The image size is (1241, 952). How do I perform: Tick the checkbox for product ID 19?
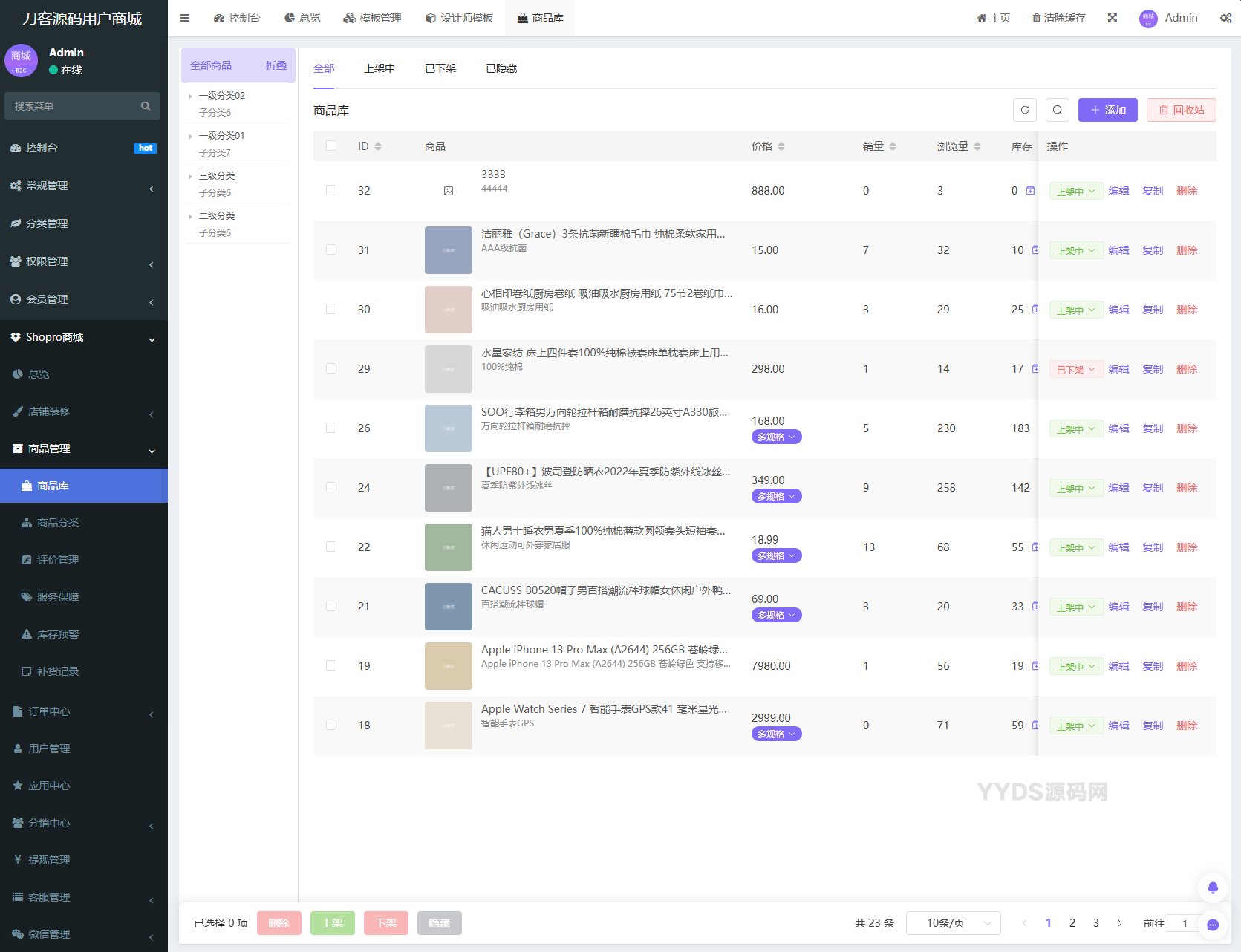pyautogui.click(x=331, y=666)
